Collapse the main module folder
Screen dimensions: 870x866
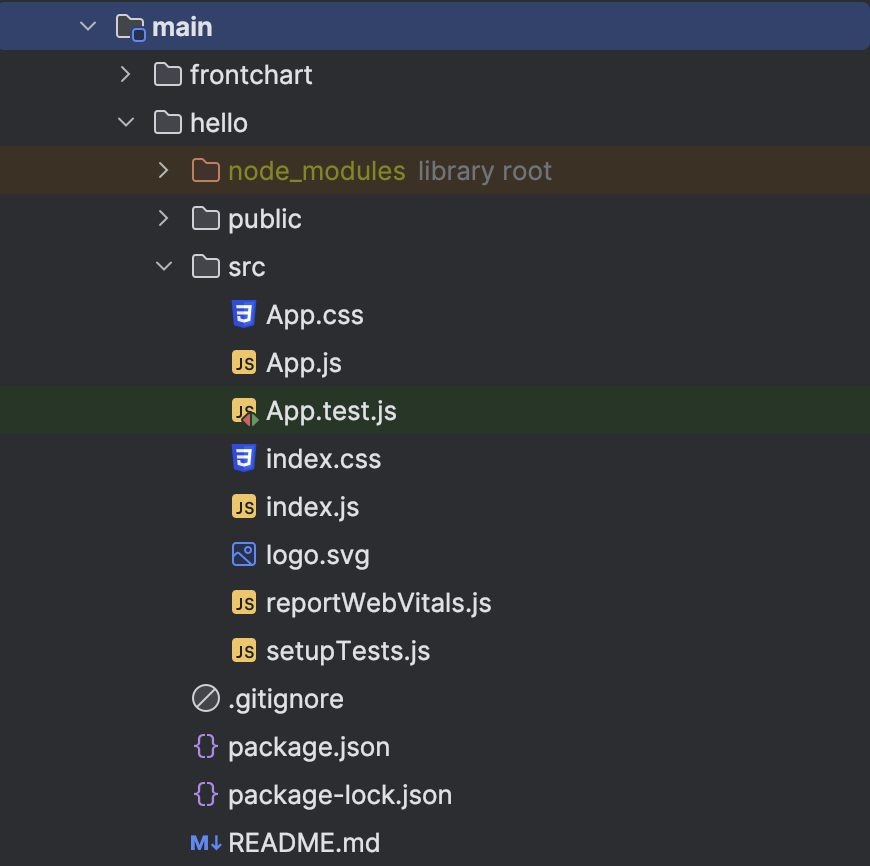point(88,27)
